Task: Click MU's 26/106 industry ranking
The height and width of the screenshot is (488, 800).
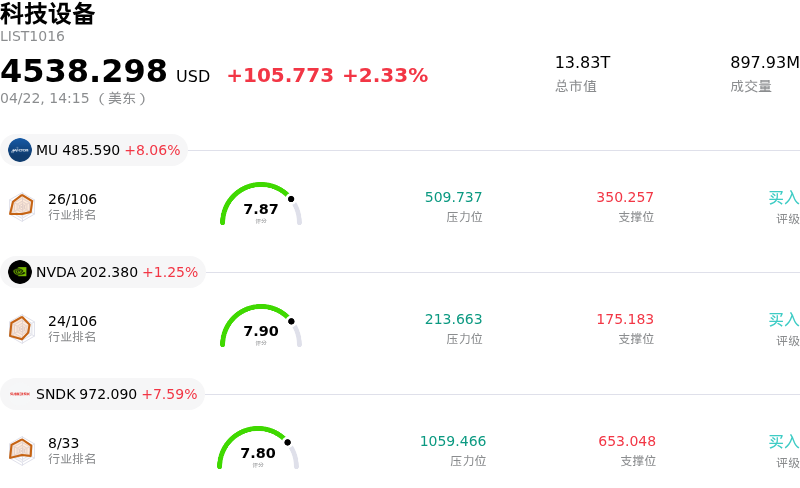Action: click(73, 199)
